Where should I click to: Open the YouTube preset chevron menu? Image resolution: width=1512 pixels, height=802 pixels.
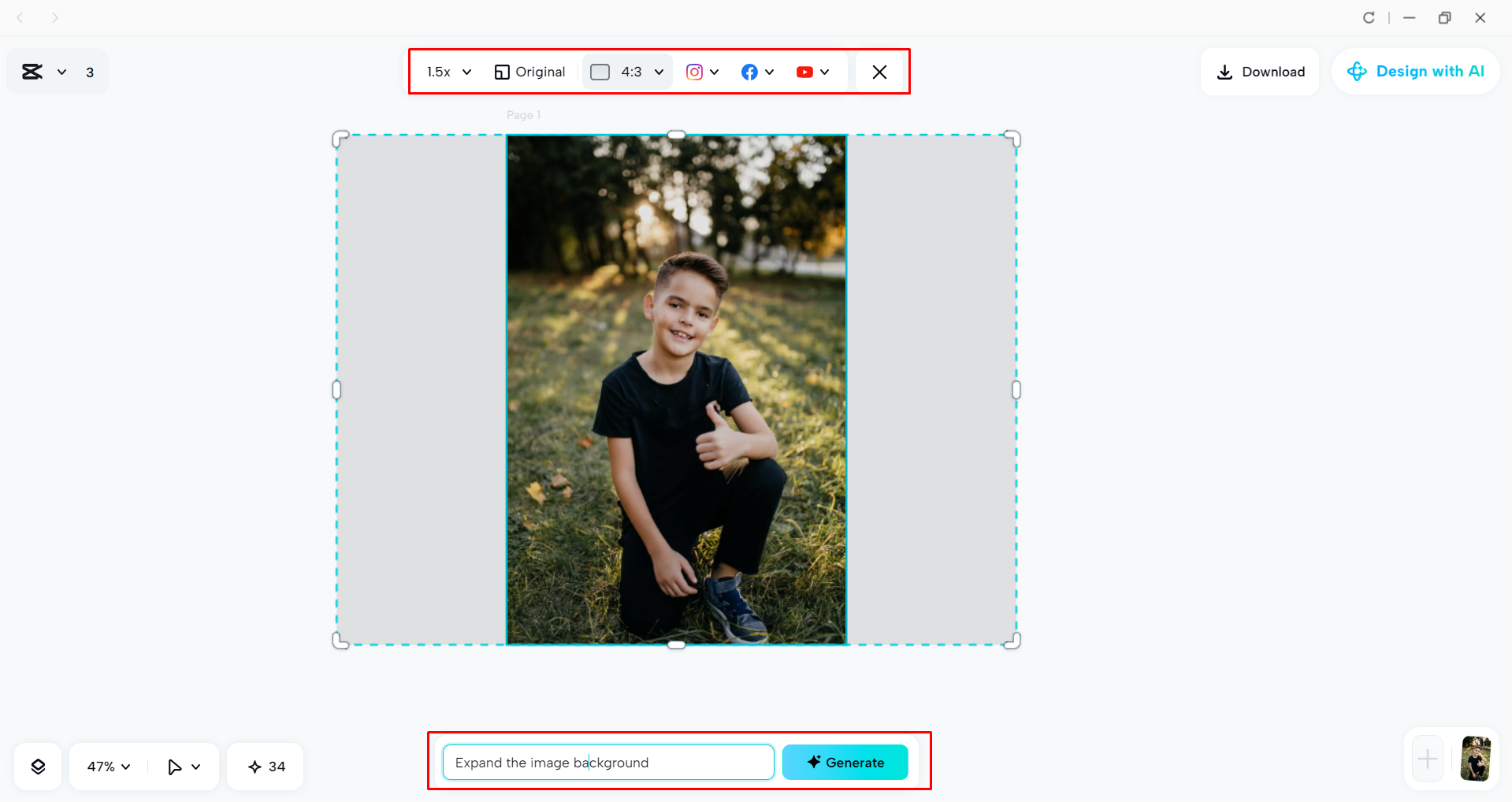pyautogui.click(x=826, y=72)
